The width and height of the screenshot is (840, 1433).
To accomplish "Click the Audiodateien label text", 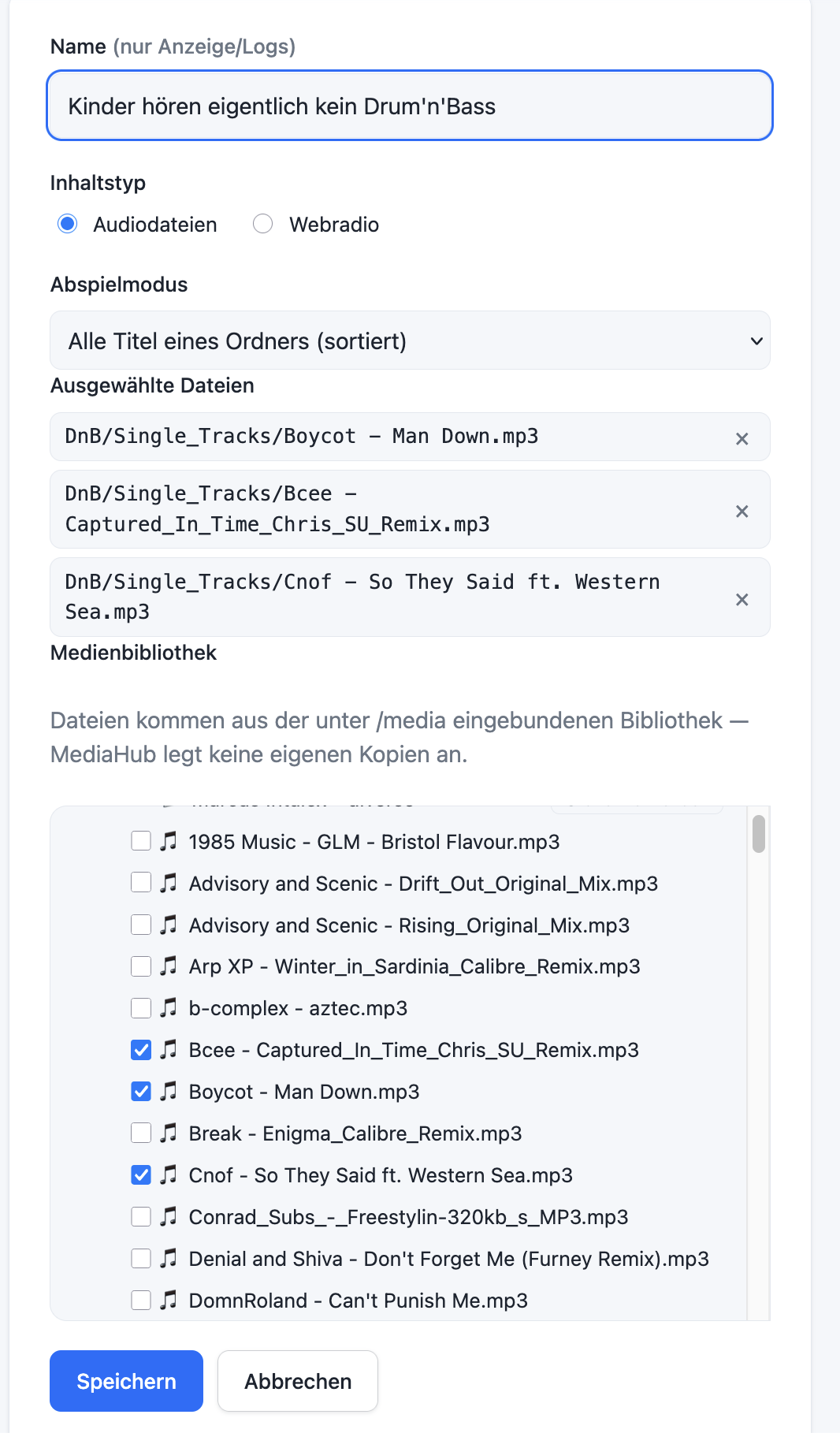I will tap(155, 225).
